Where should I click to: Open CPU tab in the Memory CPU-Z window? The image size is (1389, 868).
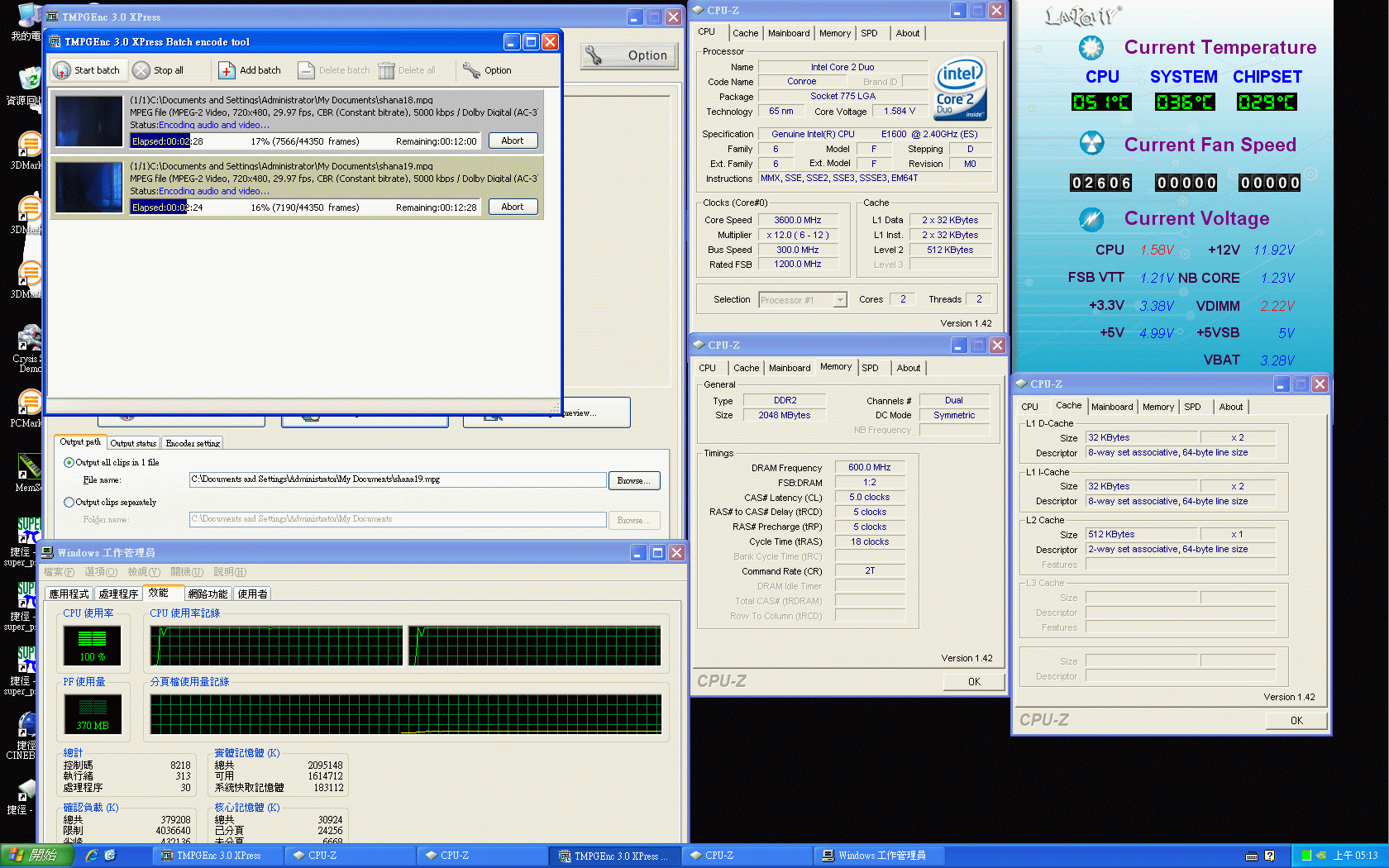[x=708, y=368]
